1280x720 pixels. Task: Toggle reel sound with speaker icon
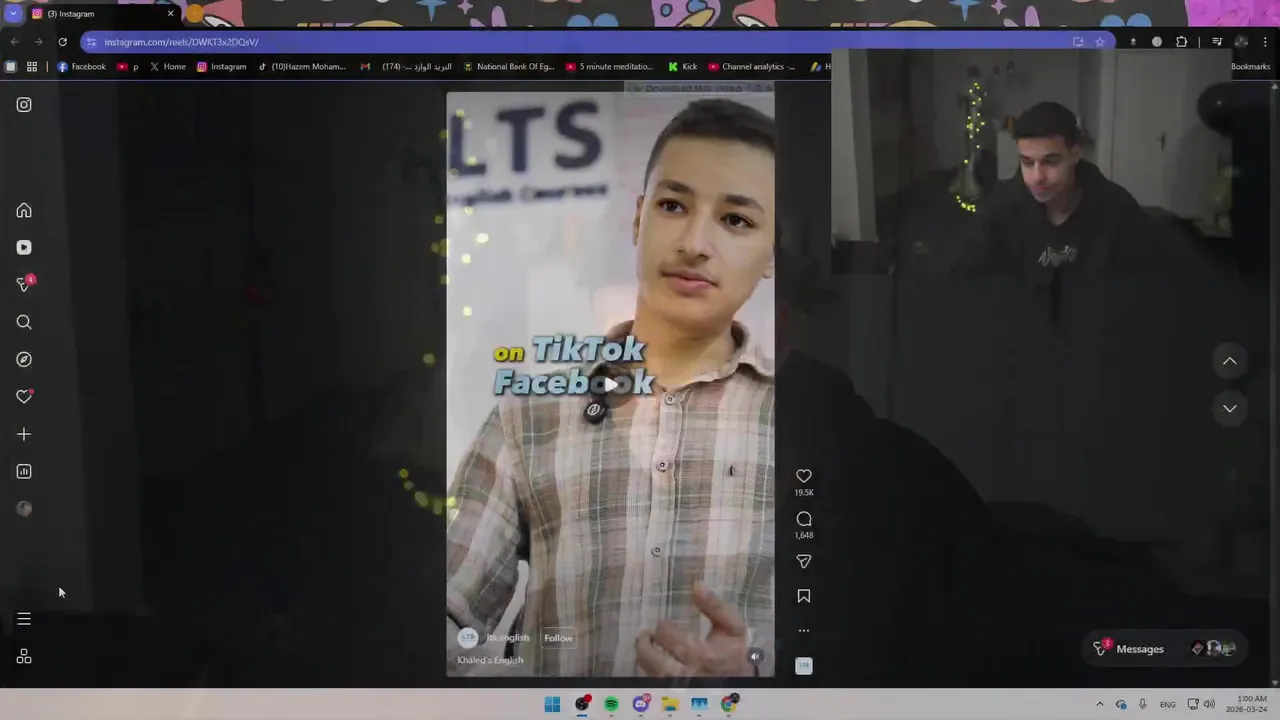pyautogui.click(x=755, y=657)
